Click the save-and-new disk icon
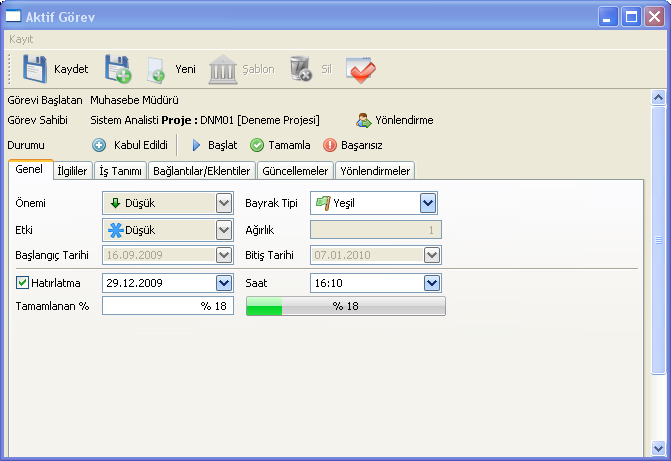 [117, 69]
